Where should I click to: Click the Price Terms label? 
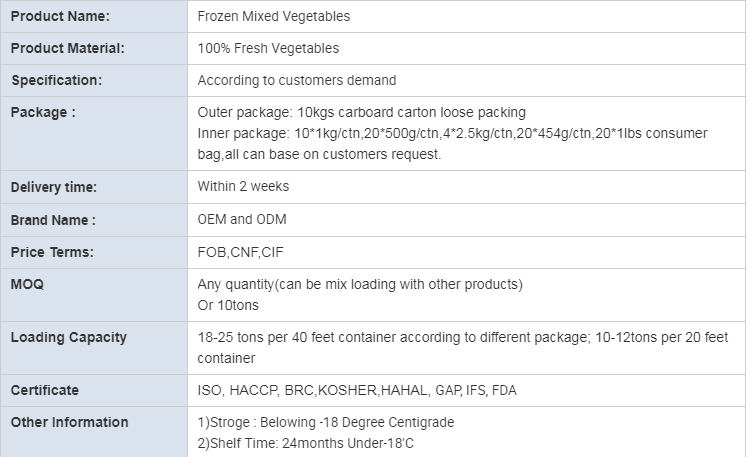(x=52, y=252)
